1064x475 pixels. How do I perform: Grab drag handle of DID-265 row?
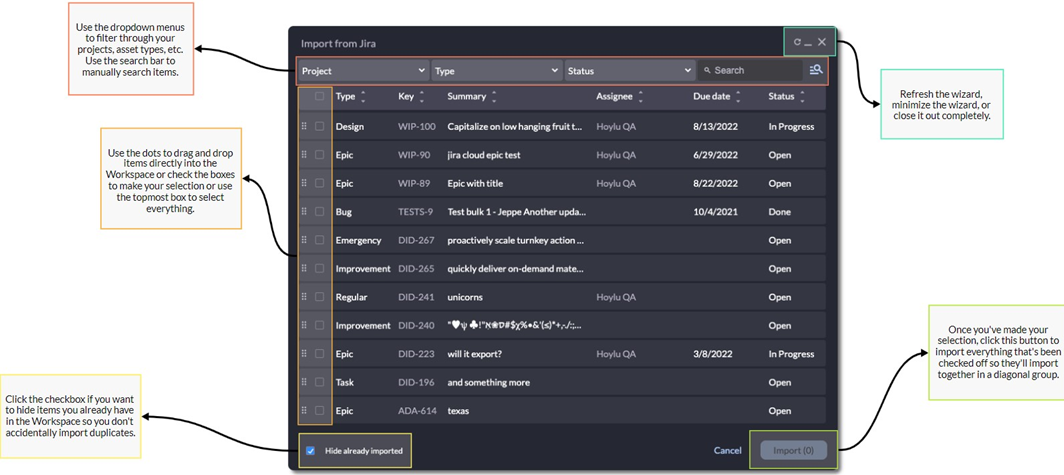pos(304,269)
